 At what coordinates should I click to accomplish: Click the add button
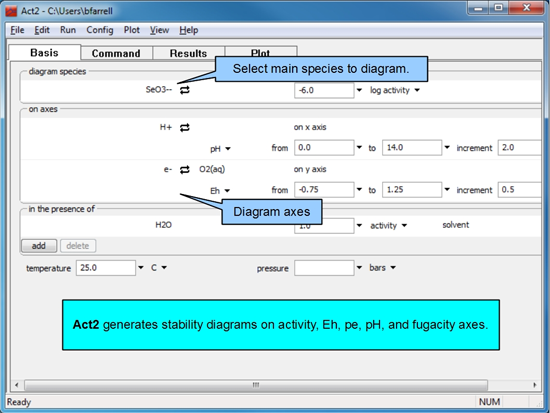pyautogui.click(x=39, y=246)
